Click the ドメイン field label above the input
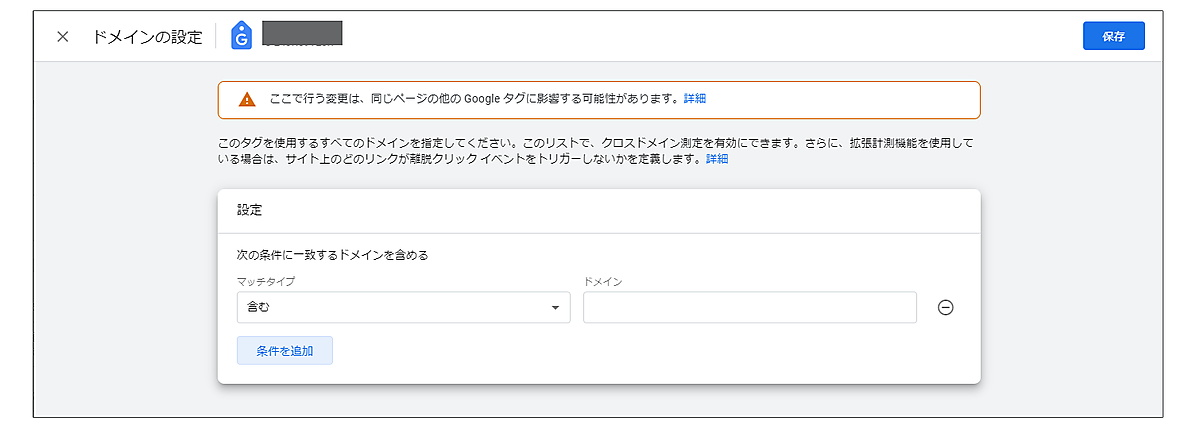The height and width of the screenshot is (429, 1200). (602, 282)
